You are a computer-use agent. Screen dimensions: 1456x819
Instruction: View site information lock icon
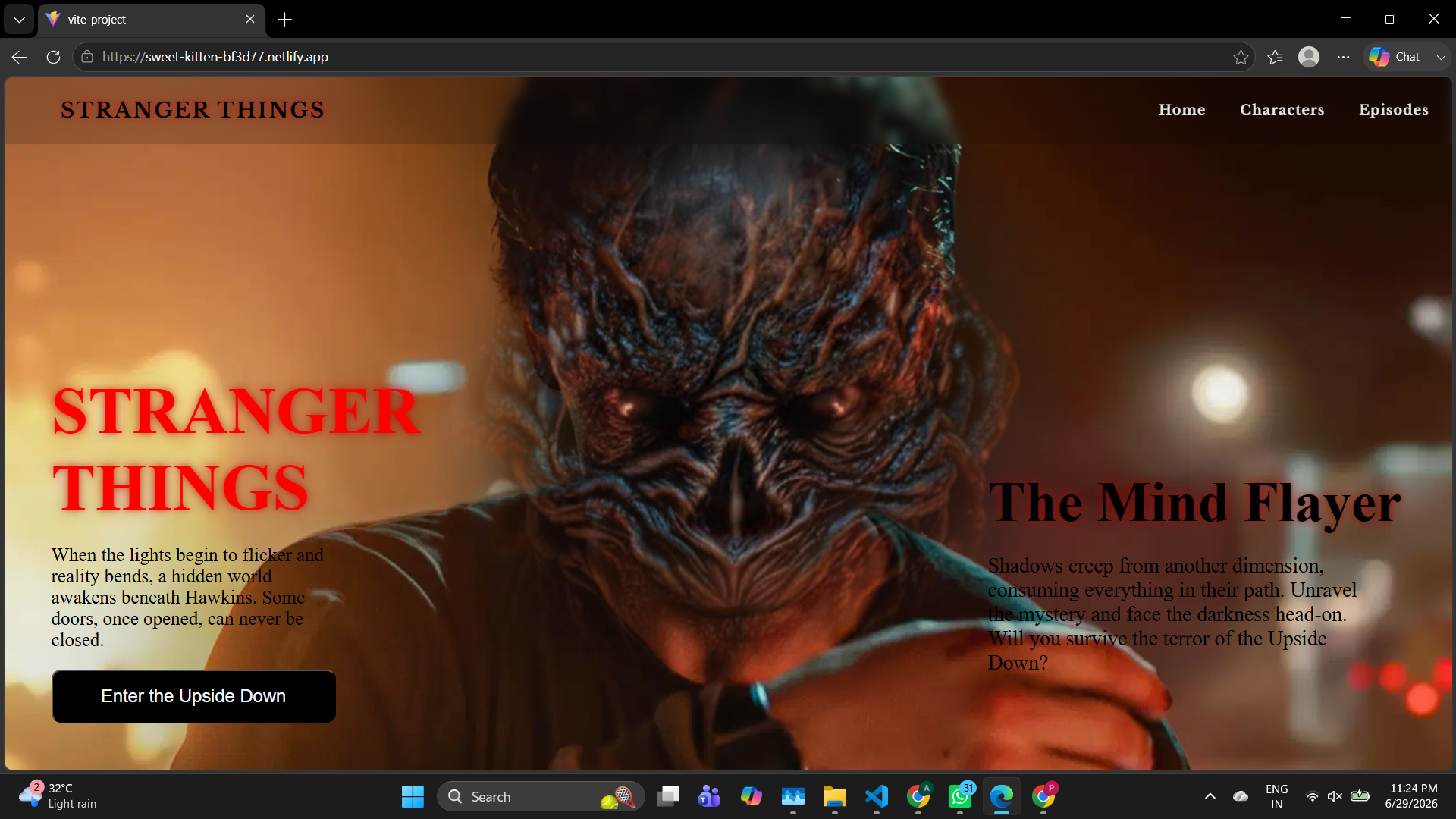coord(87,57)
